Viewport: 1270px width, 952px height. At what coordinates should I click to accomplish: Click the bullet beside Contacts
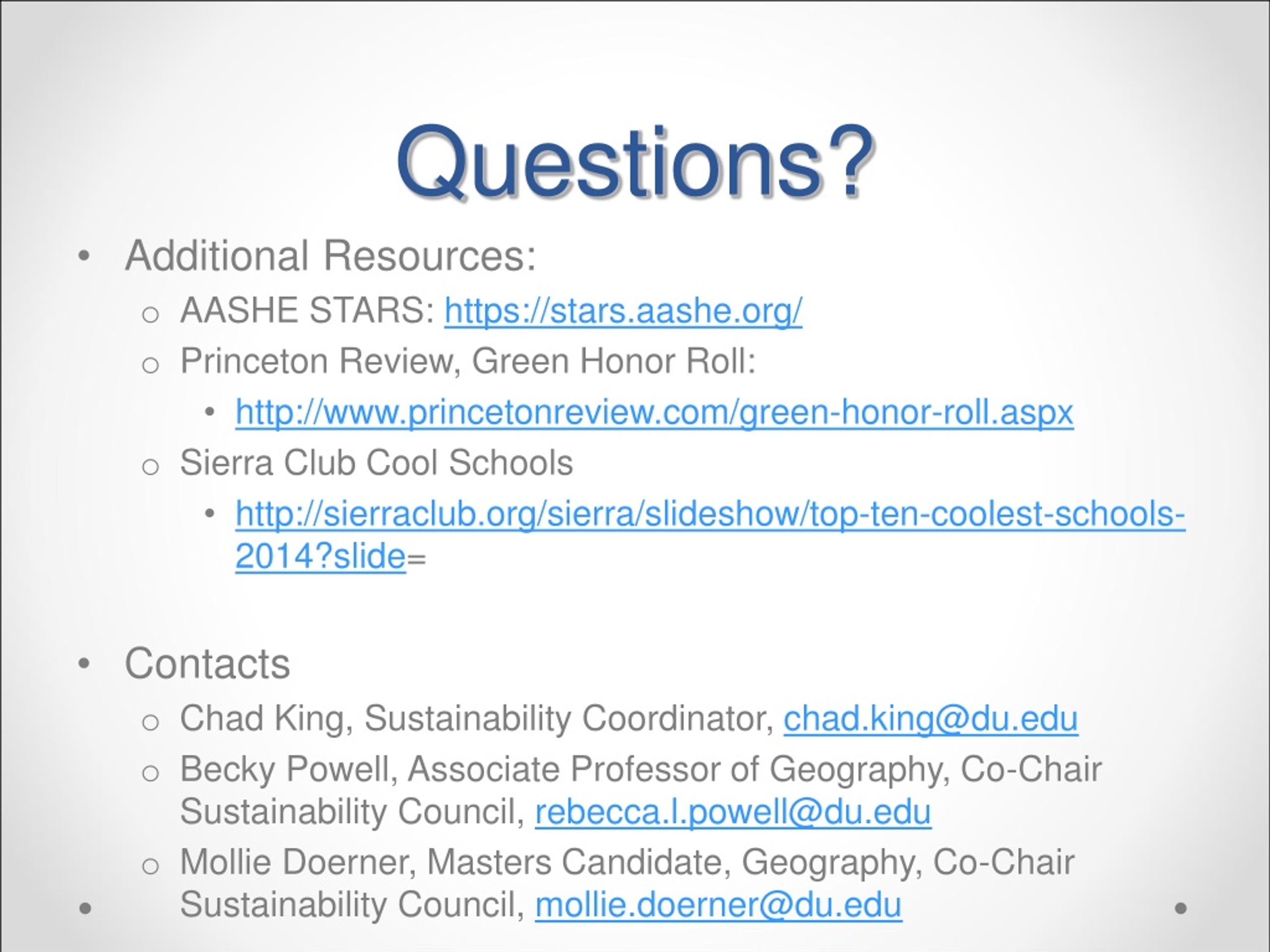[x=84, y=663]
